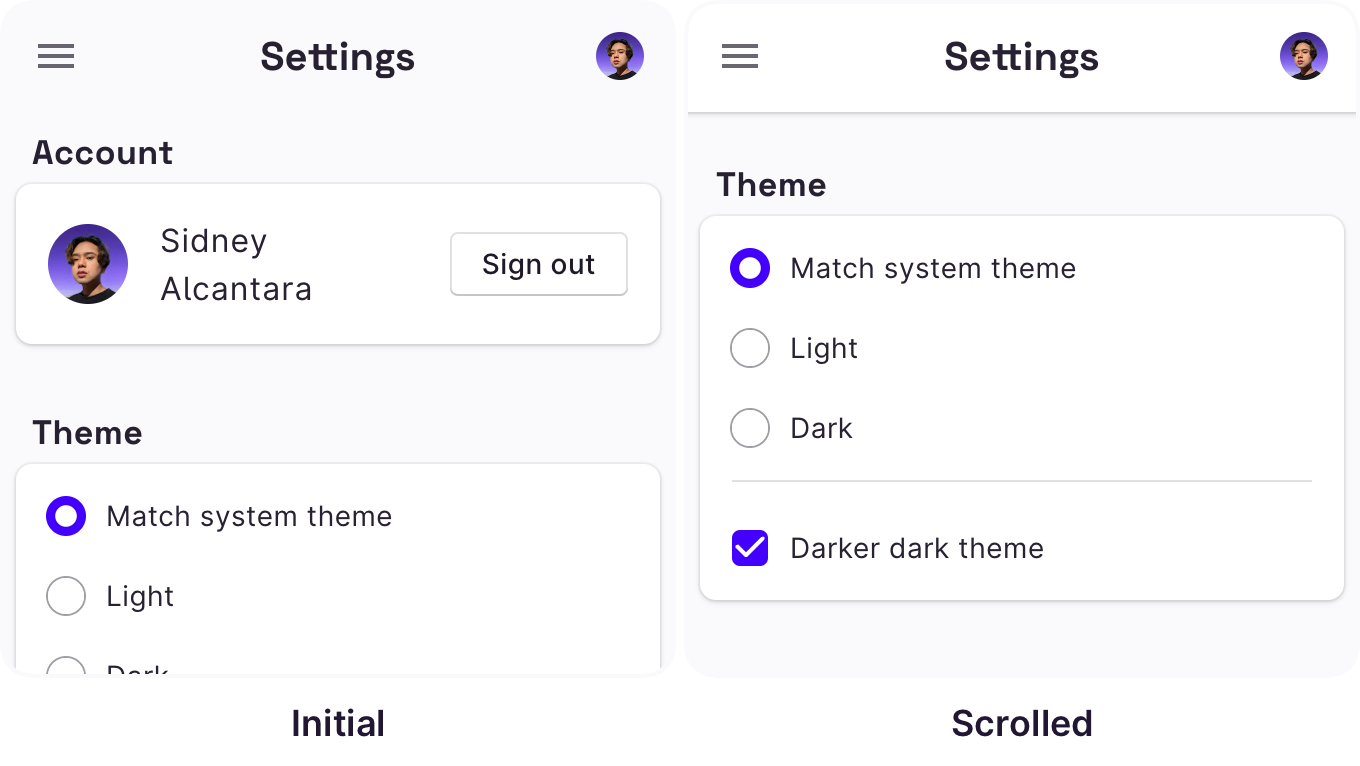The width and height of the screenshot is (1360, 766).
Task: Click the Account section heading
Action: (x=102, y=153)
